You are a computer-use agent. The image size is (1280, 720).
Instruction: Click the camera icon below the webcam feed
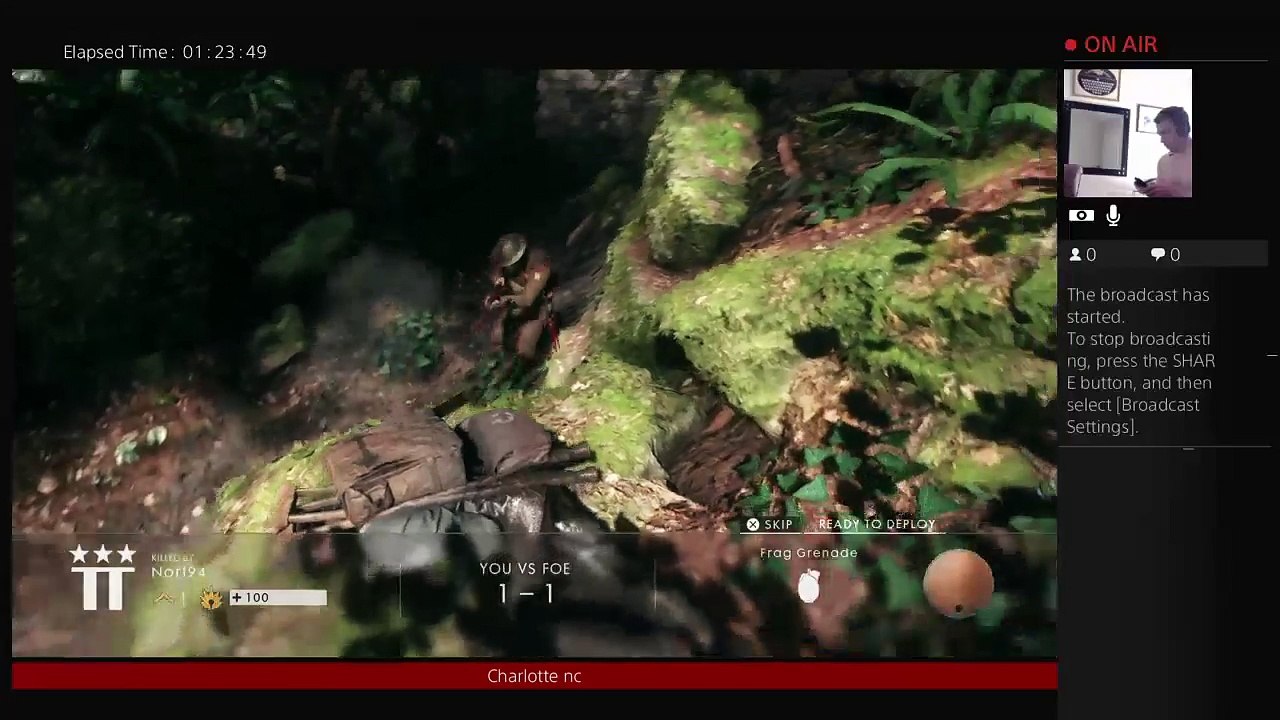click(x=1081, y=216)
